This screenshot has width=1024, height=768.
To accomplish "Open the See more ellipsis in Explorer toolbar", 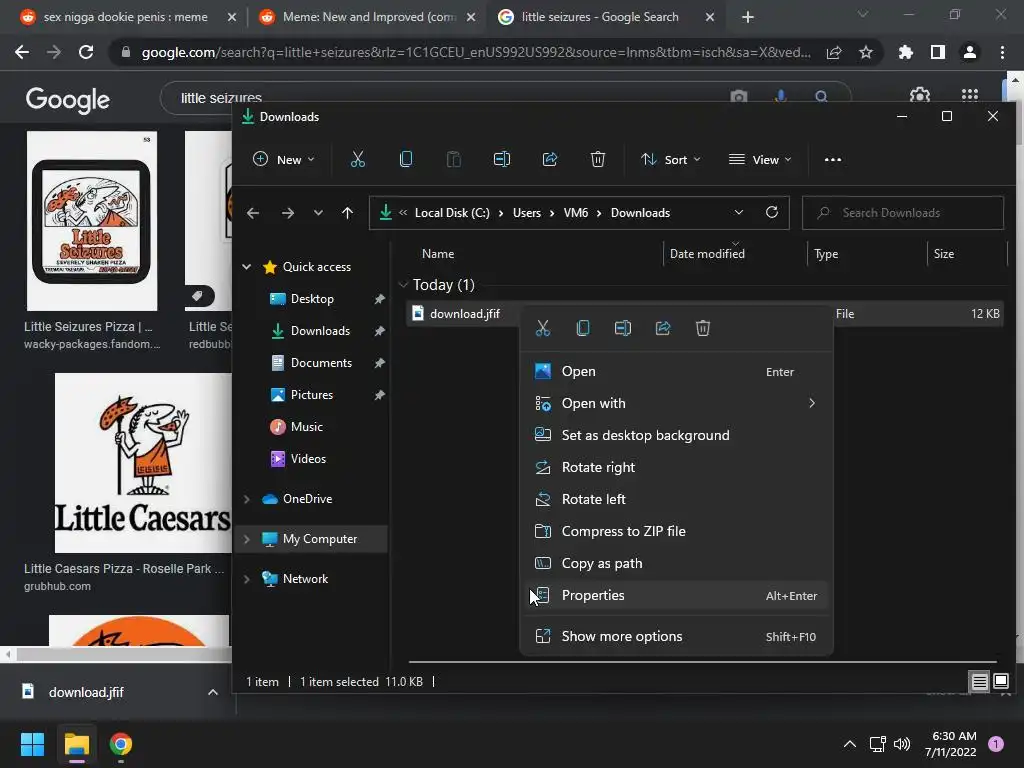I will click(x=833, y=159).
